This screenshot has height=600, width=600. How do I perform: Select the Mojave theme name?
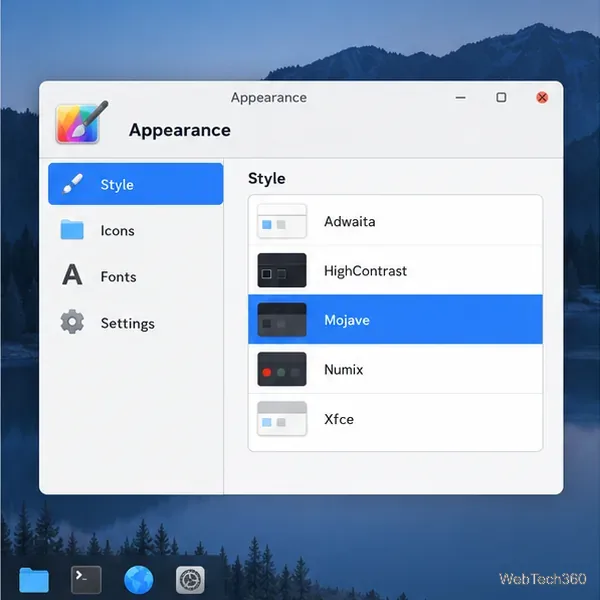click(x=347, y=320)
